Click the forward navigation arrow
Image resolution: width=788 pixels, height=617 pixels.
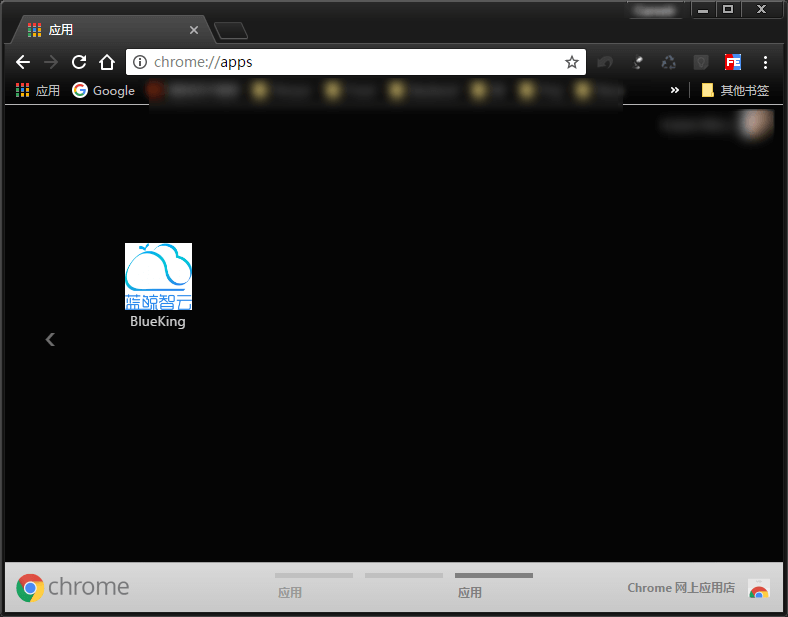pyautogui.click(x=51, y=62)
